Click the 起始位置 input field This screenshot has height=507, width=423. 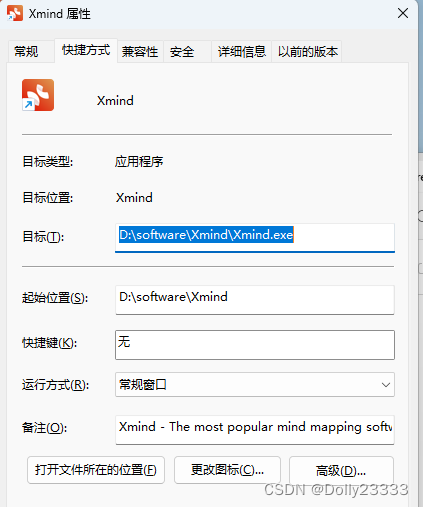pyautogui.click(x=255, y=300)
